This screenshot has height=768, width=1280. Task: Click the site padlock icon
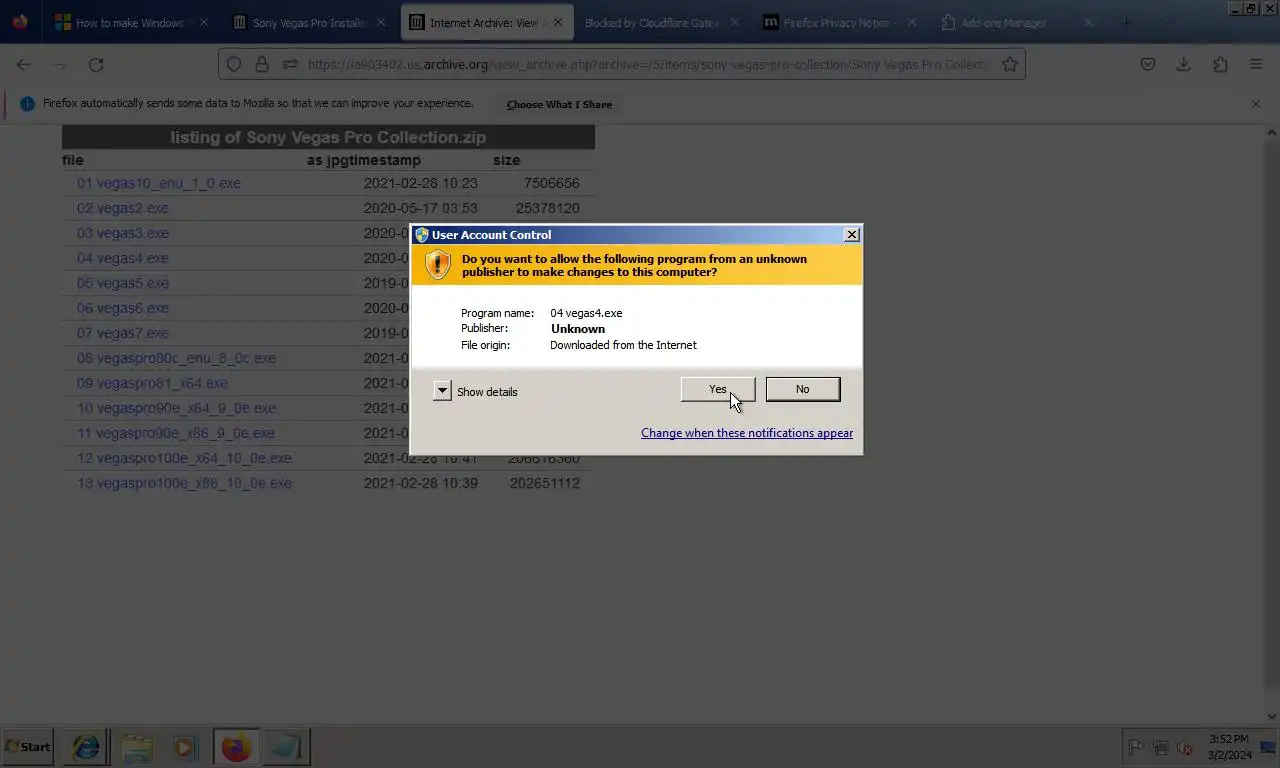point(262,64)
